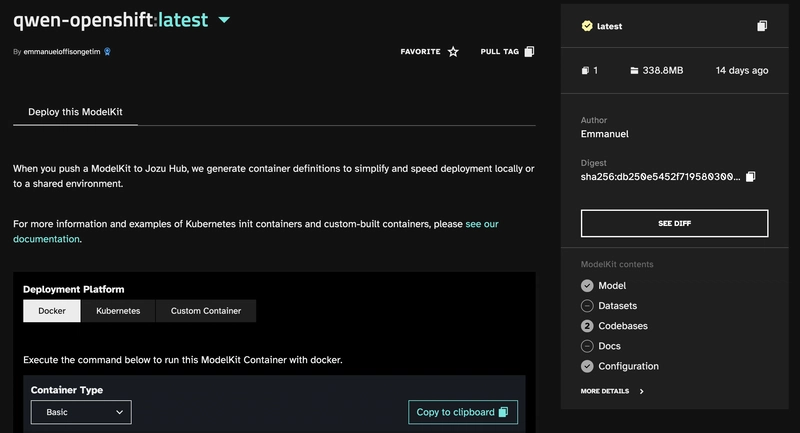Image resolution: width=800 pixels, height=433 pixels.
Task: Select the Custom Container tab
Action: (x=206, y=311)
